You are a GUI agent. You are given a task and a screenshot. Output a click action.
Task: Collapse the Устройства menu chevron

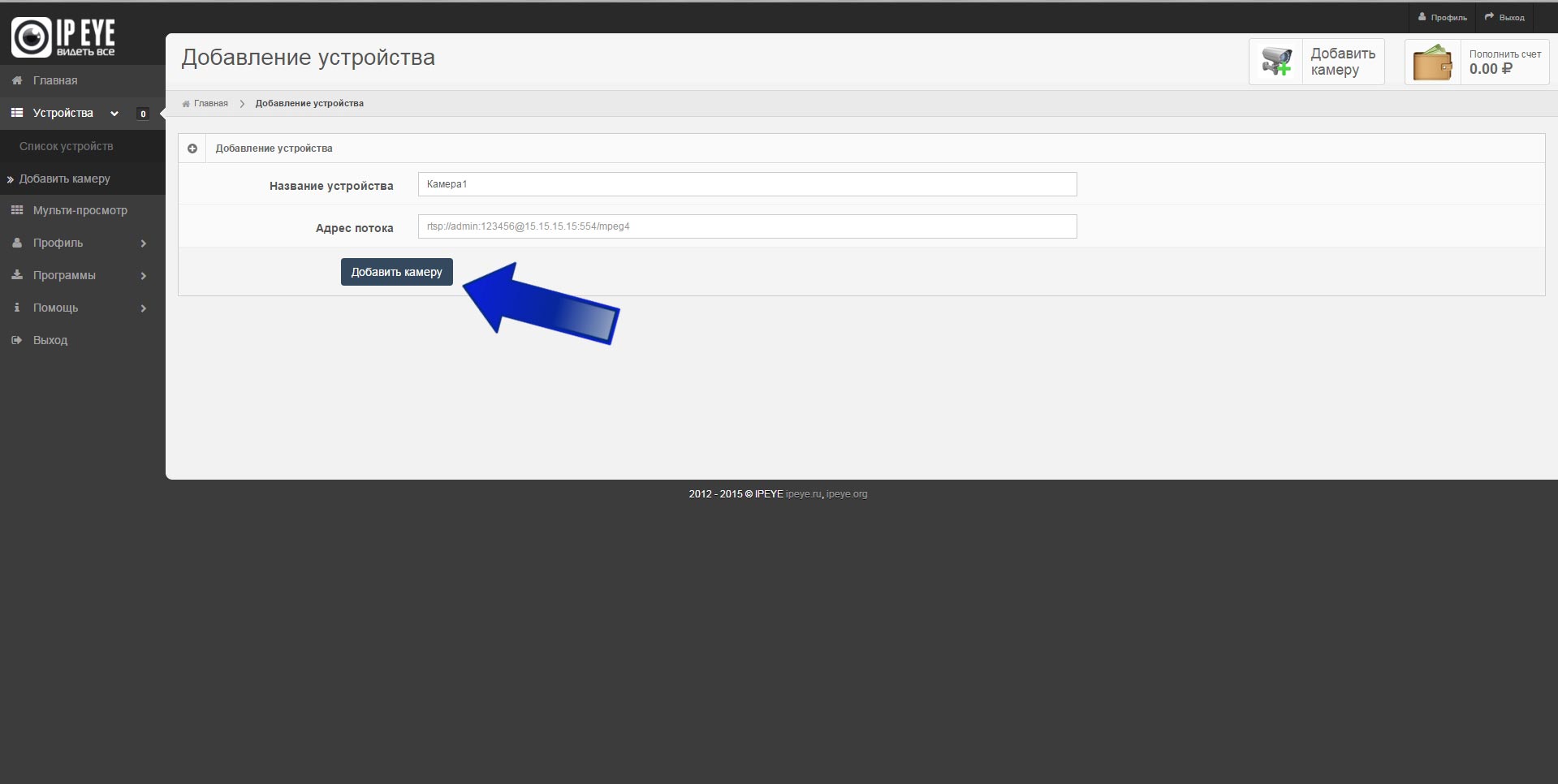click(x=114, y=114)
